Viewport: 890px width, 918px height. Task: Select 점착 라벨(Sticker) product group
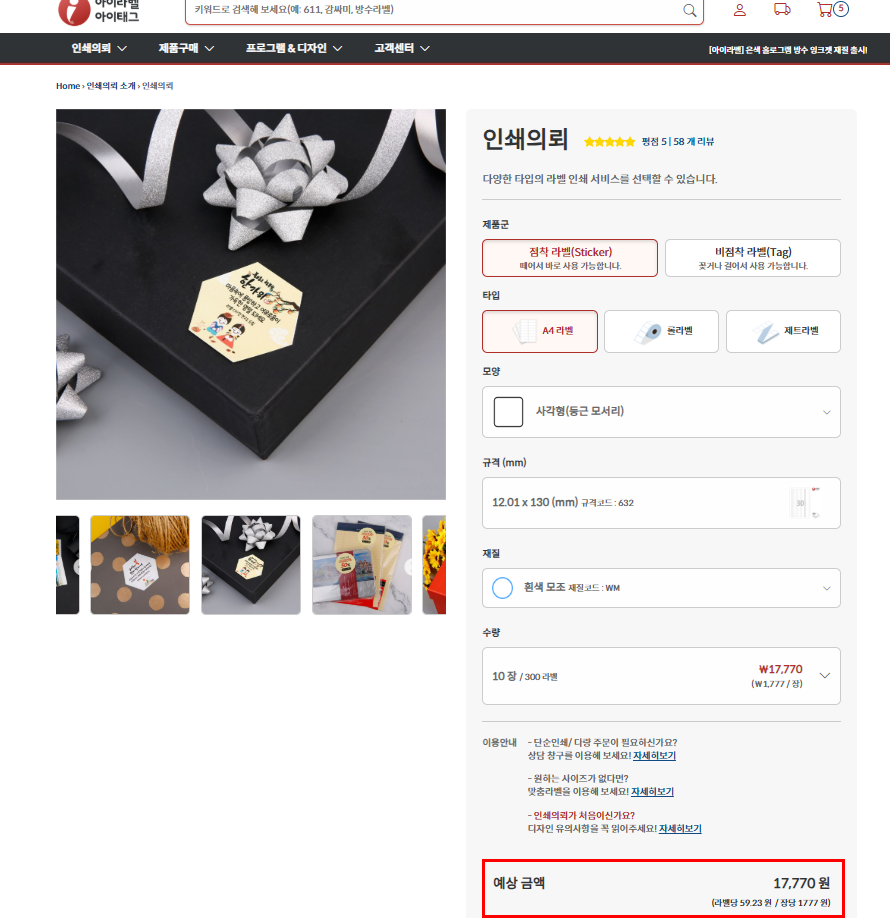coord(570,258)
